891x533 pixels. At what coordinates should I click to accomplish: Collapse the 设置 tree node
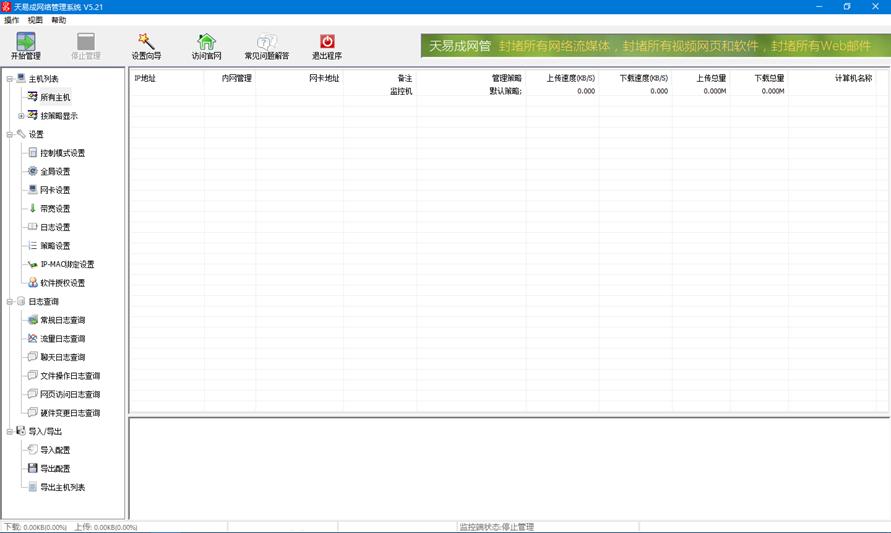click(x=10, y=135)
